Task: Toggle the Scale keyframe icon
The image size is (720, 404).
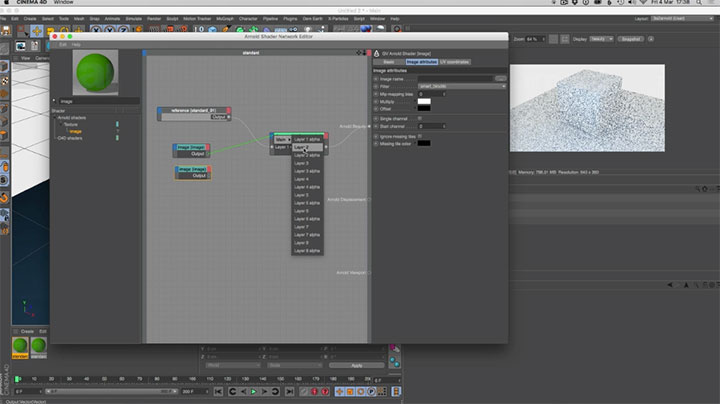Action: [x=350, y=392]
